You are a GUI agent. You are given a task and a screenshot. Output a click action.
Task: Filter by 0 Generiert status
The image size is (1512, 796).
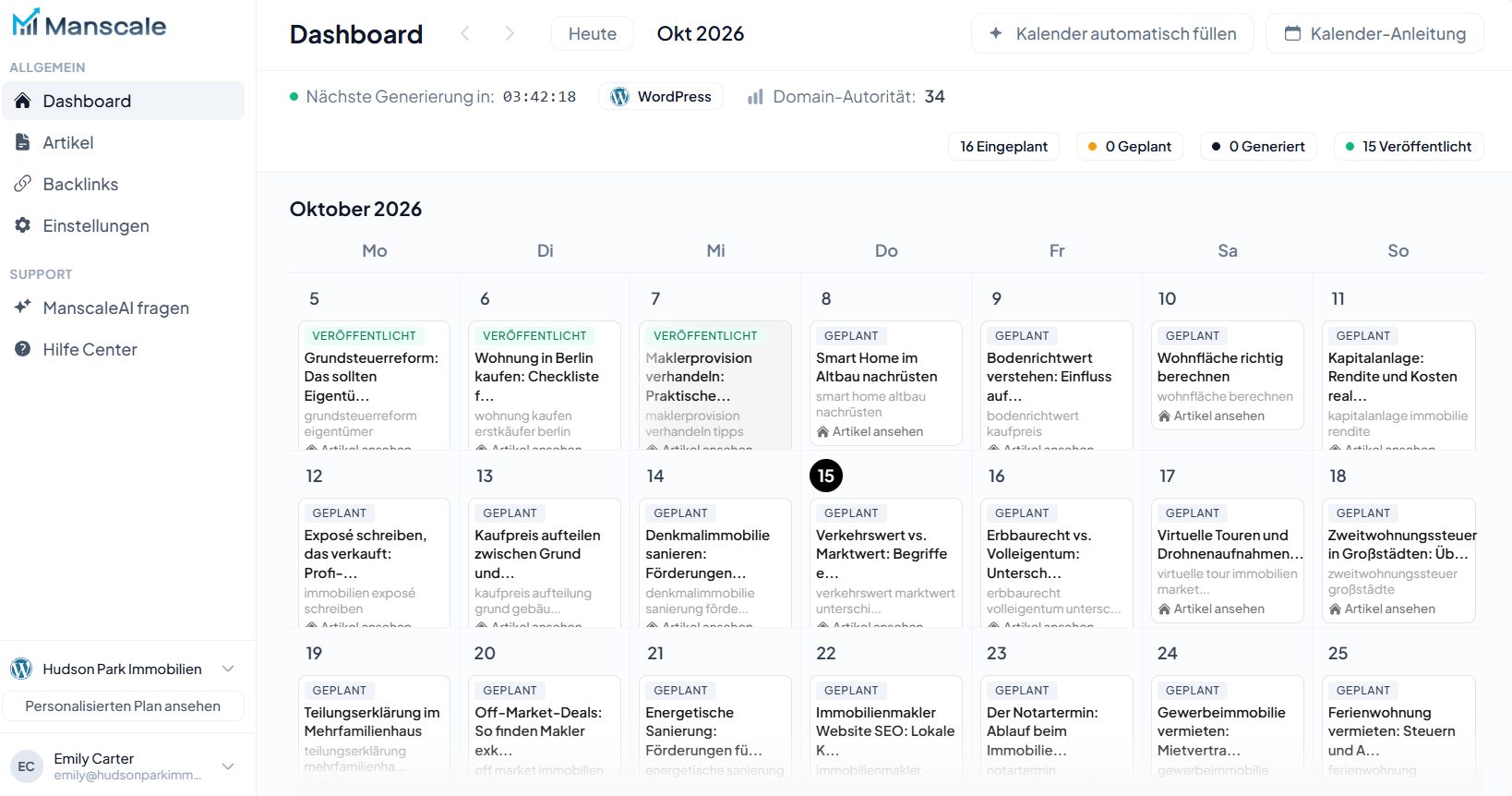click(x=1258, y=146)
